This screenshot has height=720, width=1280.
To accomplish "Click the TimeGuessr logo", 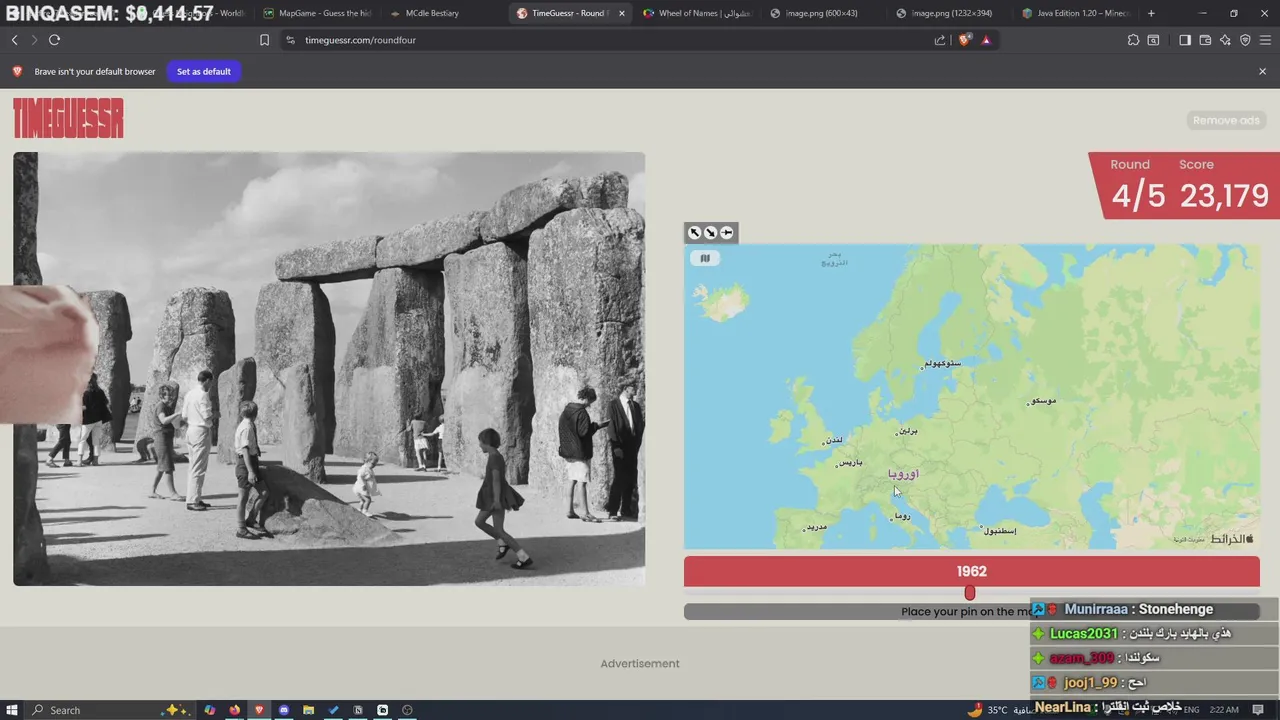I will coord(68,118).
